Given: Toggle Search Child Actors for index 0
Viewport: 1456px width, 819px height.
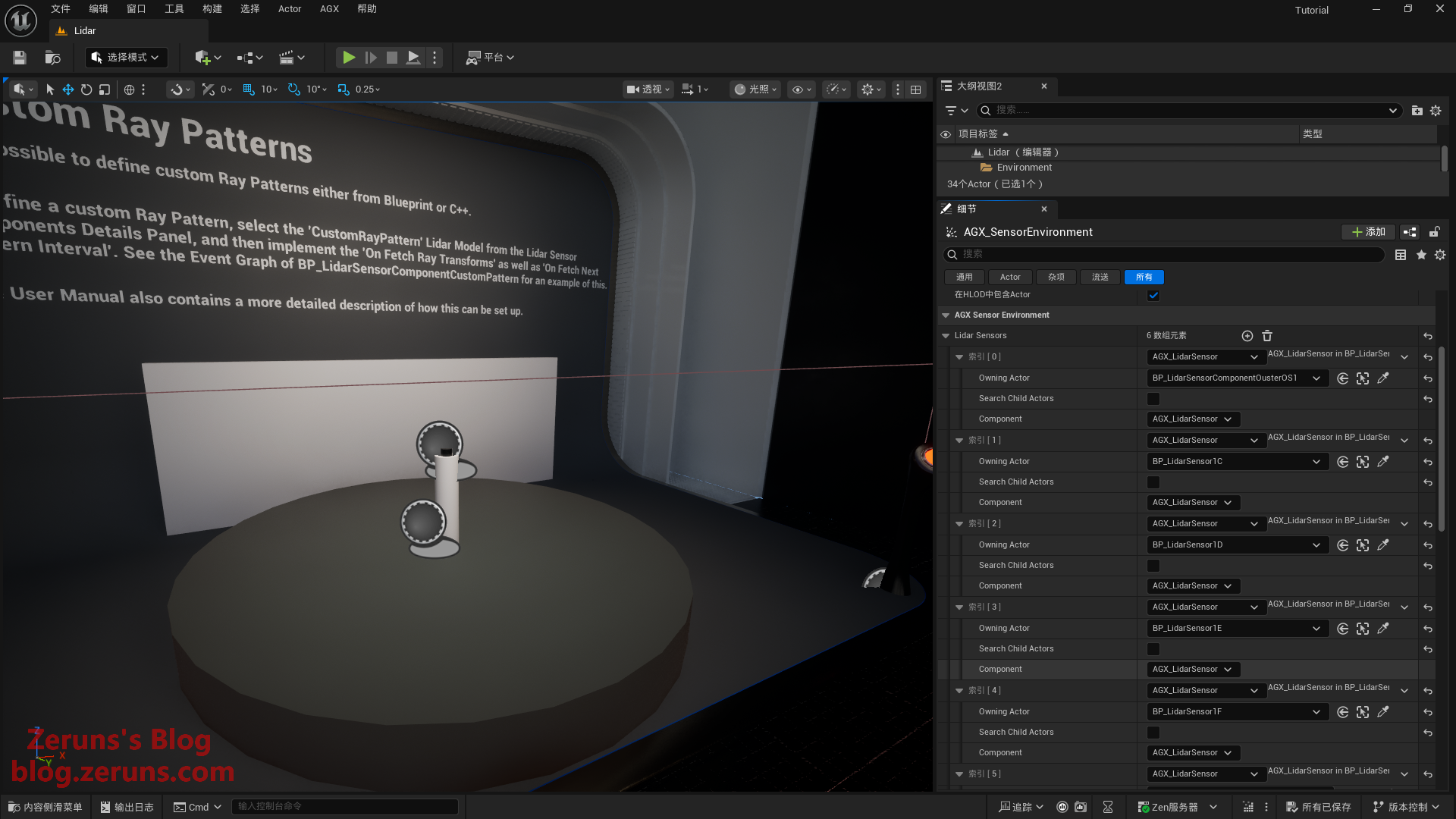Looking at the screenshot, I should tap(1153, 399).
